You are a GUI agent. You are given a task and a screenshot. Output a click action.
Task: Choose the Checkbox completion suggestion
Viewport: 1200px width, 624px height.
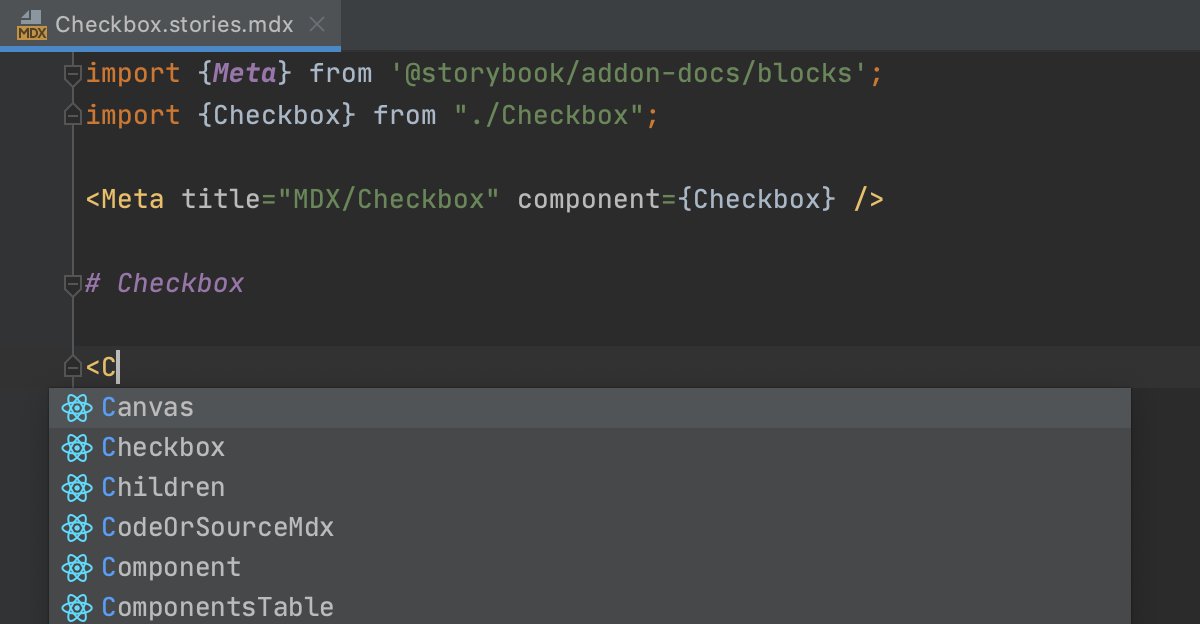coord(163,447)
